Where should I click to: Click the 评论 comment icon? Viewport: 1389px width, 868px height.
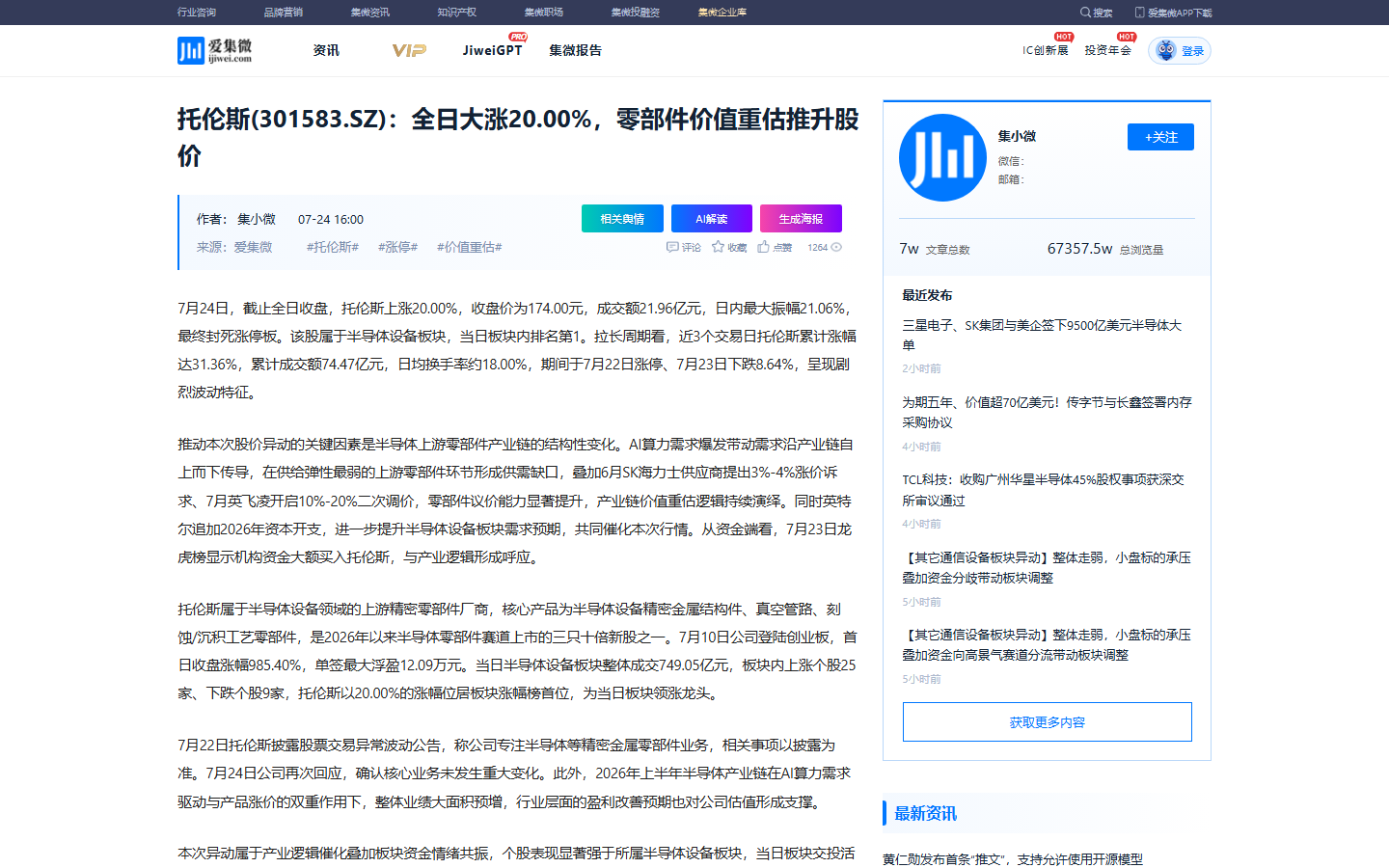[x=672, y=247]
